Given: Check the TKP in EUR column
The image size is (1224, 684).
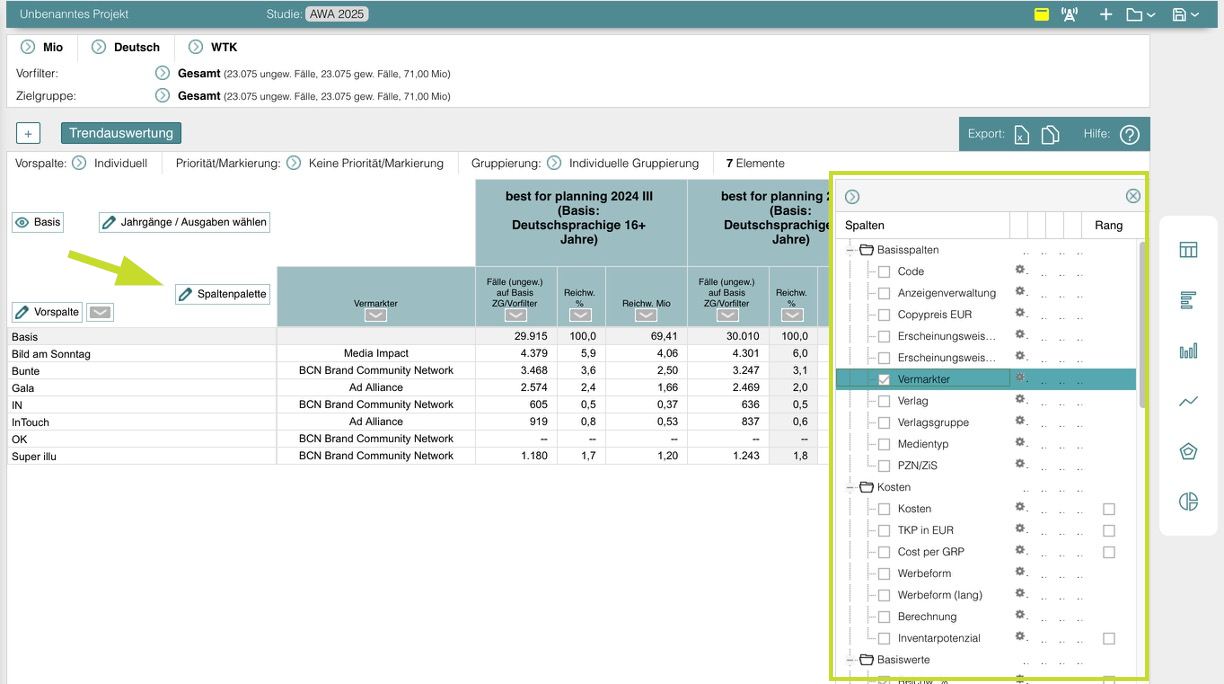Looking at the screenshot, I should [884, 530].
